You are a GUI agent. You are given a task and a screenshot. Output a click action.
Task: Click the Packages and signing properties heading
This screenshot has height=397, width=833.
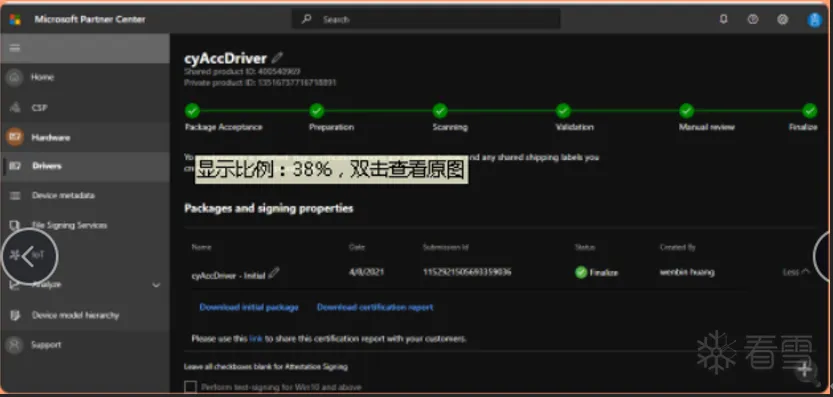[269, 208]
